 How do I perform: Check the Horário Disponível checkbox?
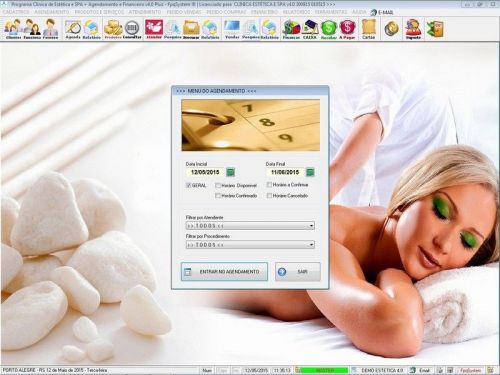click(218, 185)
